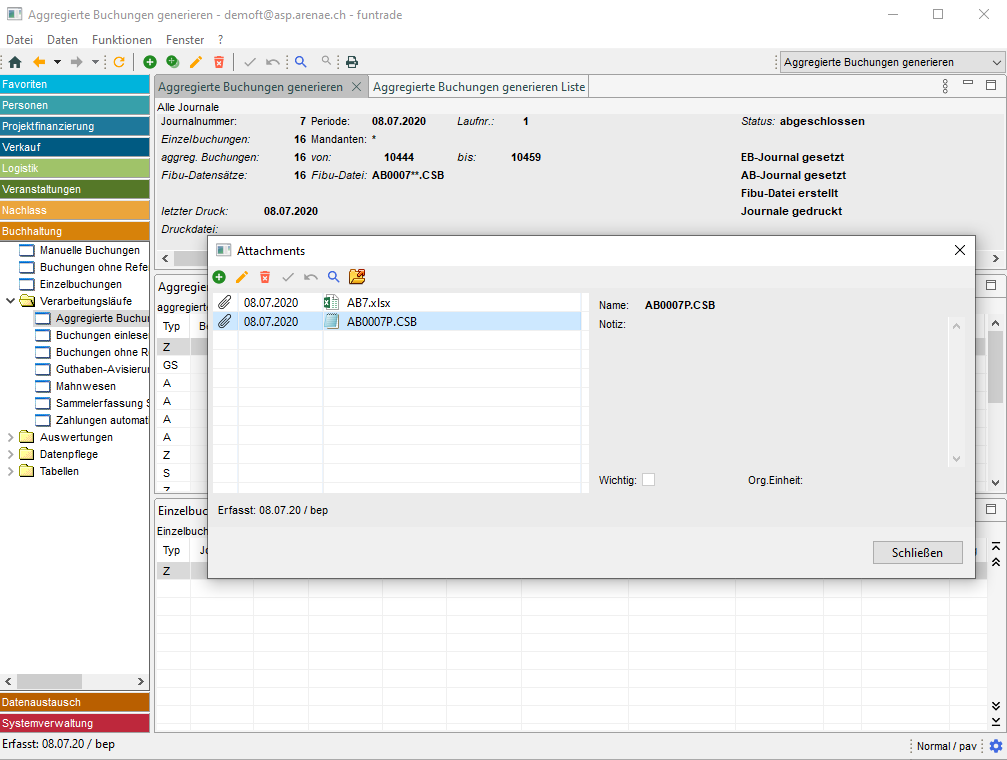Open the Funktionen menu
The height and width of the screenshot is (760, 1007).
(x=121, y=40)
